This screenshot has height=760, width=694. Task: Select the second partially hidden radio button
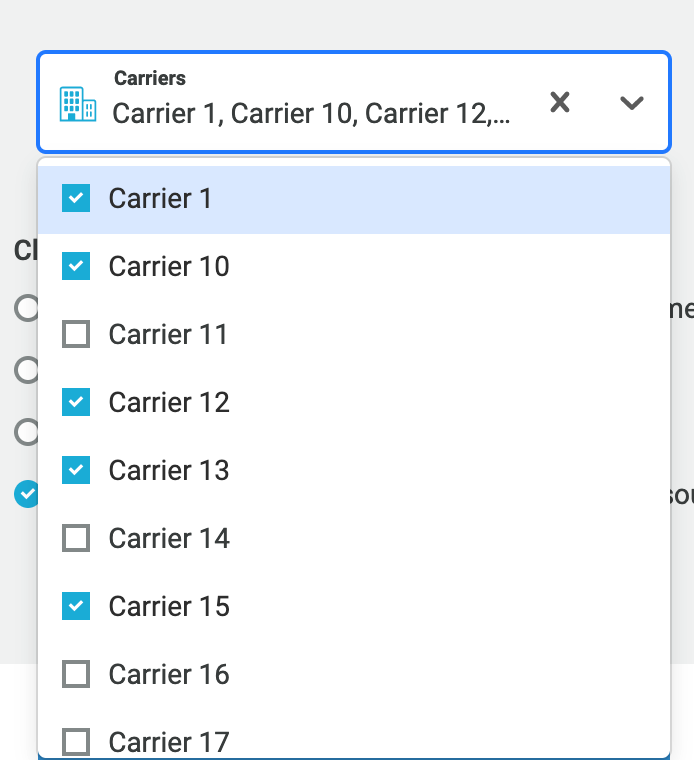26,371
